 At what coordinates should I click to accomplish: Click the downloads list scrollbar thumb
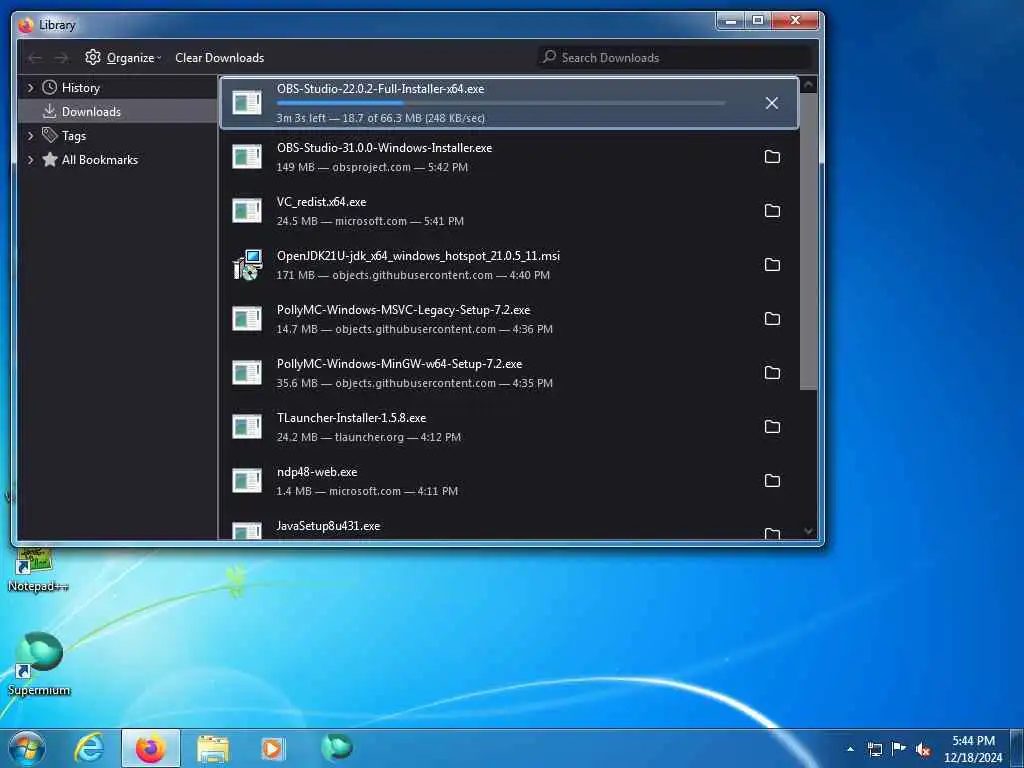coord(808,242)
